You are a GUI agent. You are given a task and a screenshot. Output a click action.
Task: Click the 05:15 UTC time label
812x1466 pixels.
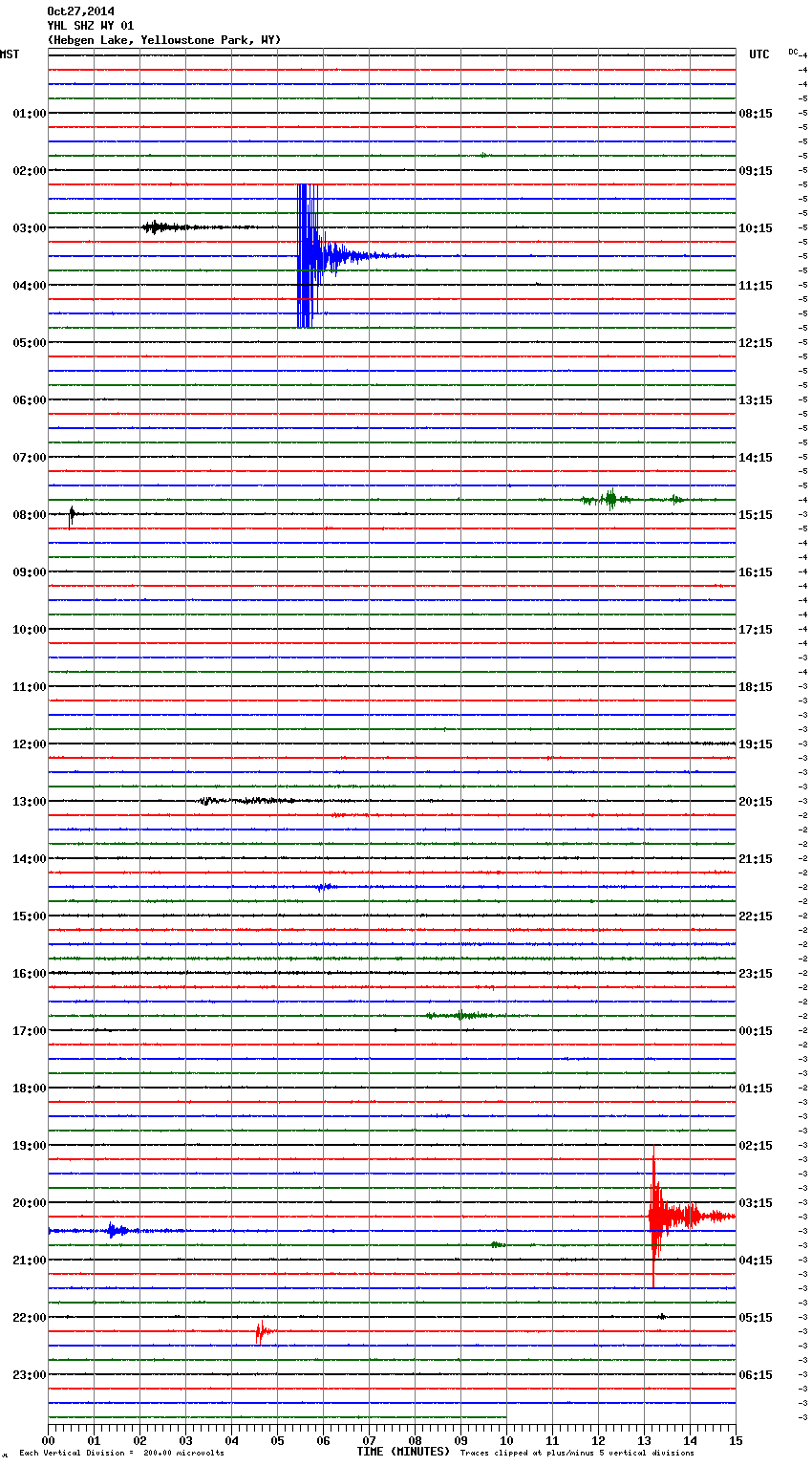(756, 1318)
